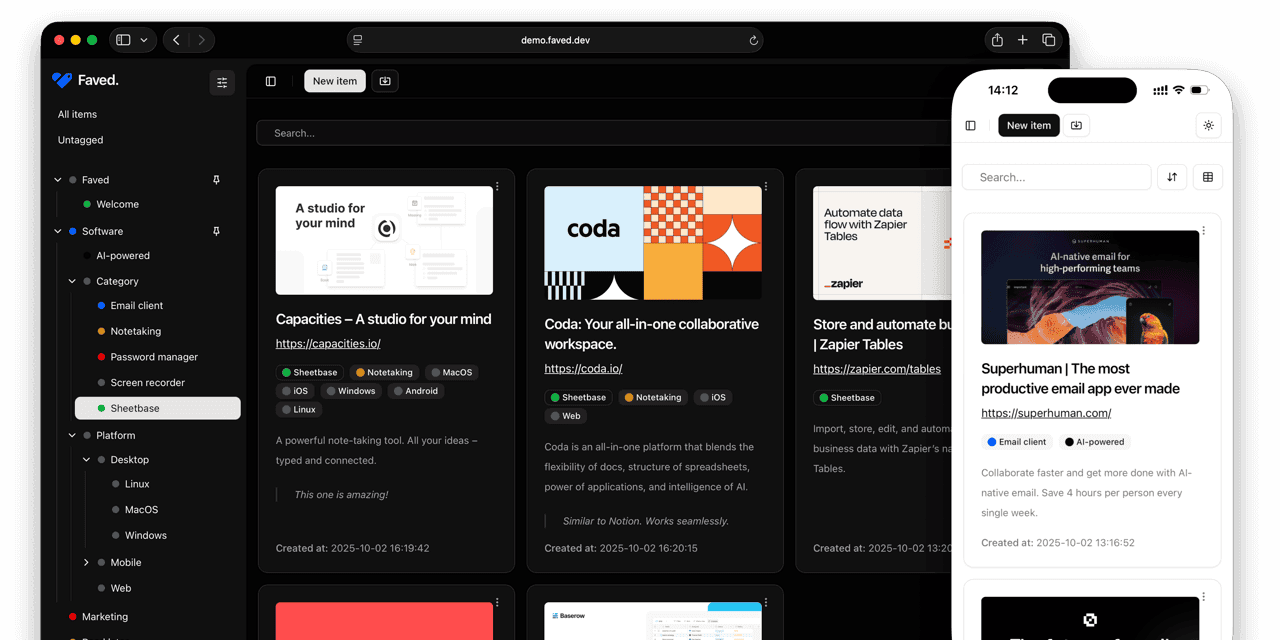Open new tab with Safari plus icon

point(1023,40)
